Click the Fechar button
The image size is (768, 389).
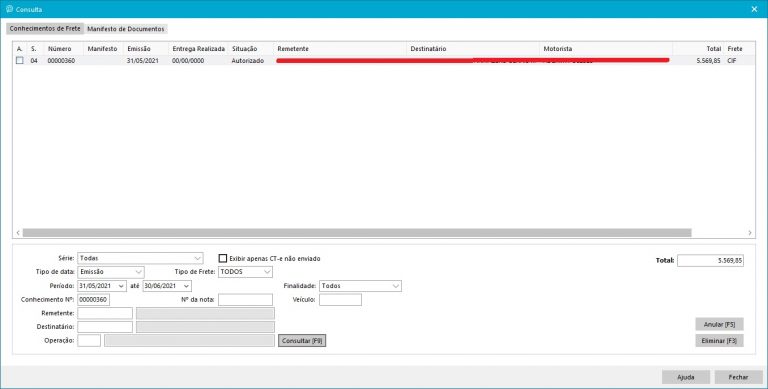pos(738,377)
